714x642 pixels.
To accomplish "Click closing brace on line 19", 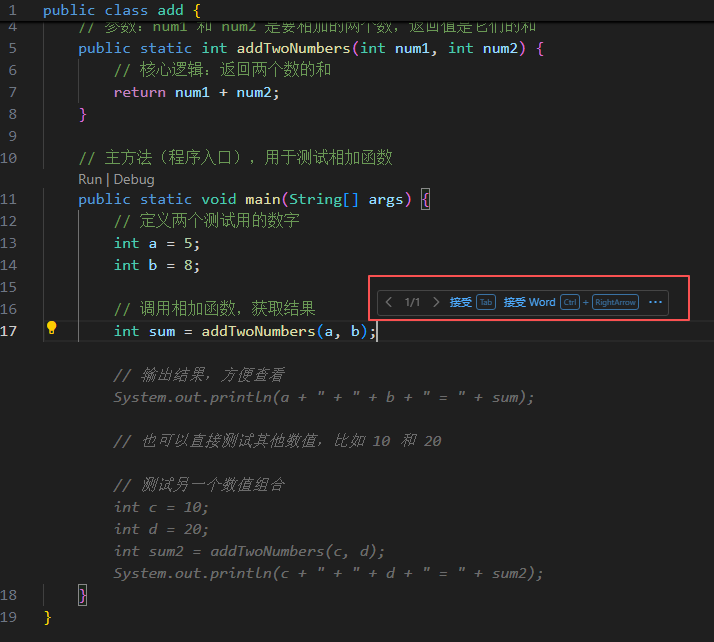I will [x=47, y=617].
